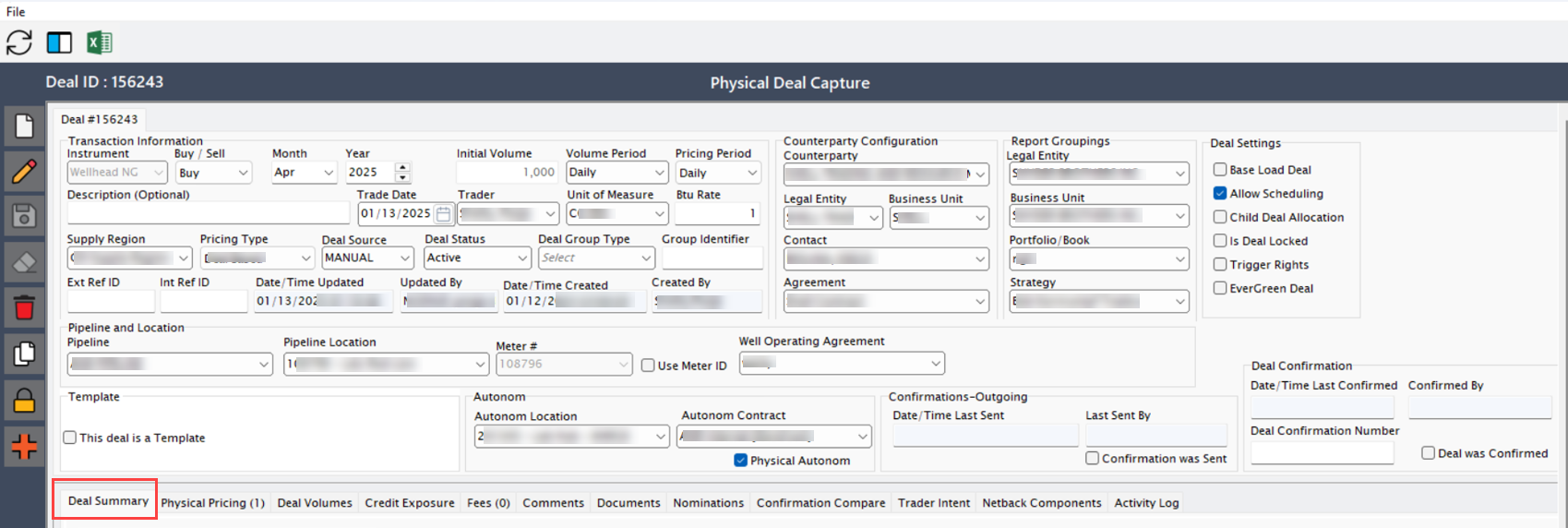Open the Comments tab
The image size is (1568, 528).
point(554,503)
